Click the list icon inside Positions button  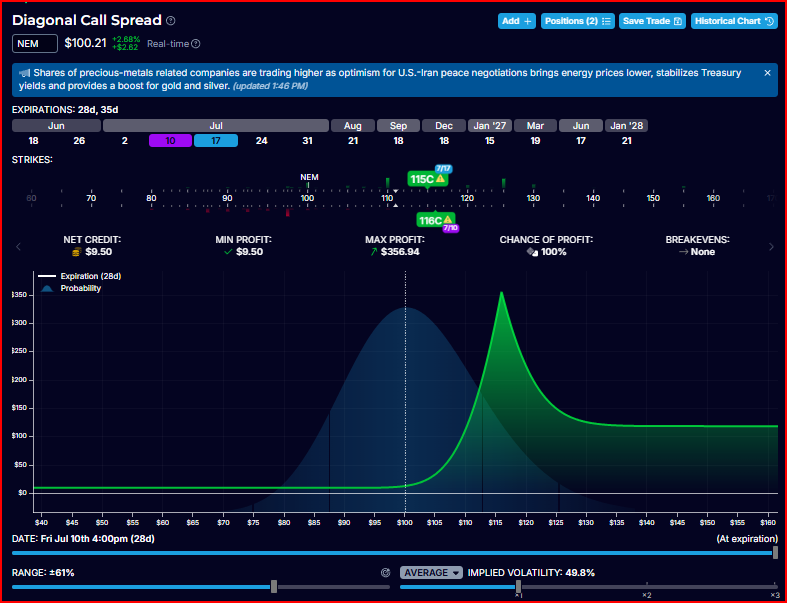tap(606, 21)
